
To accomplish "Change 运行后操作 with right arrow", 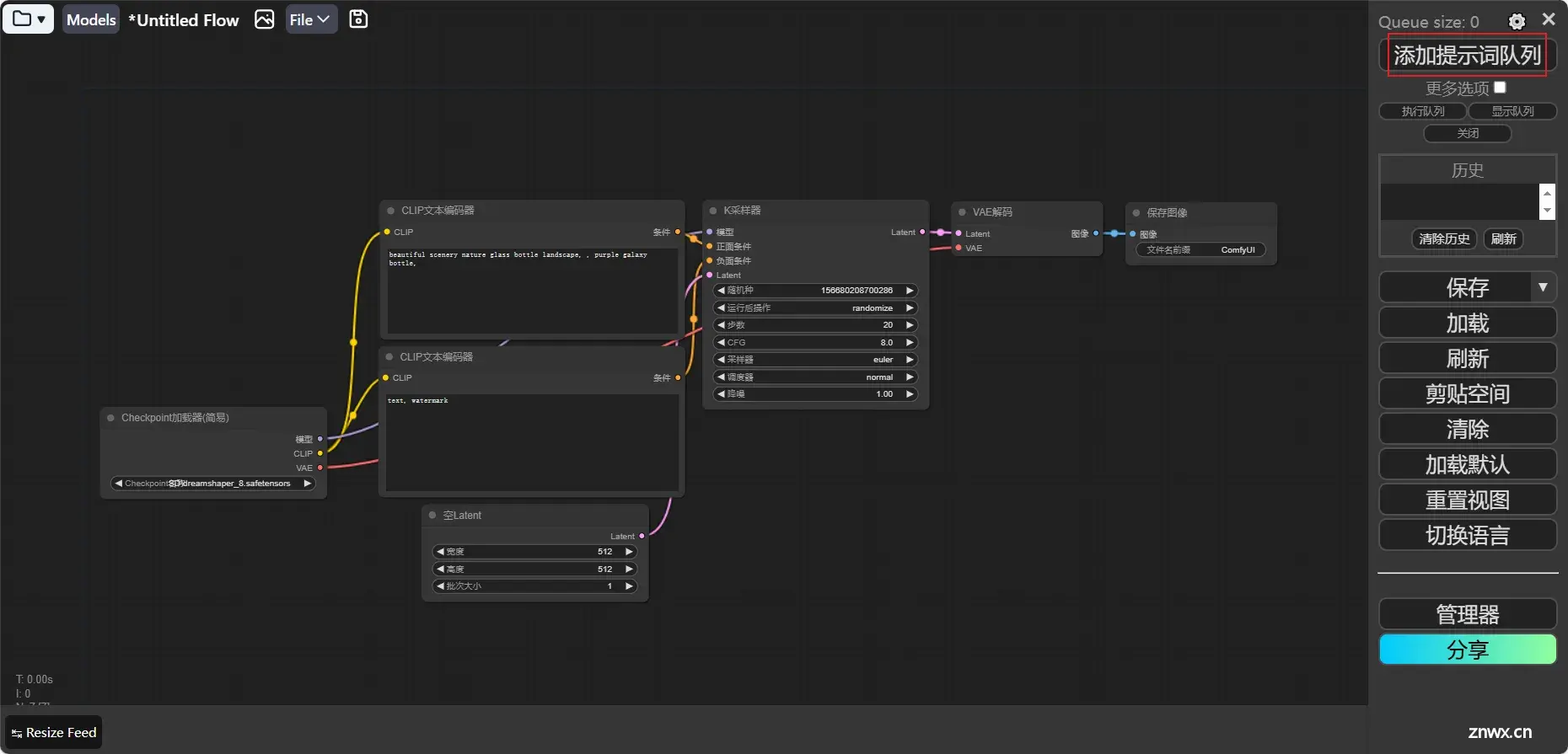I will [910, 308].
